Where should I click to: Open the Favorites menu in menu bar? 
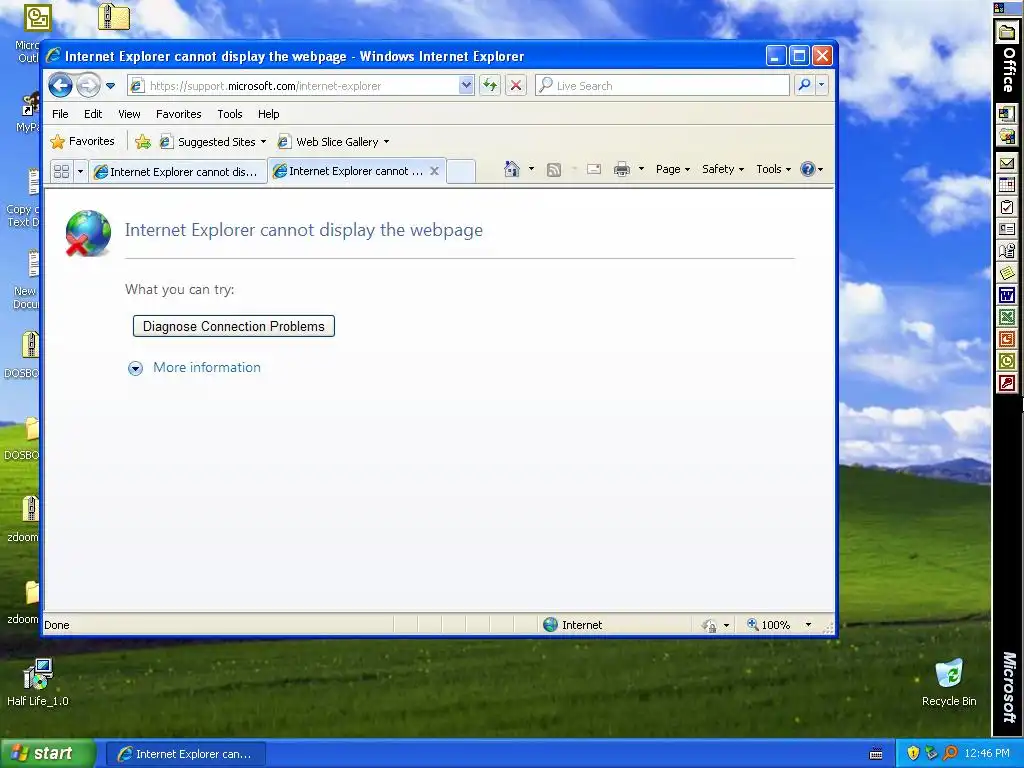(178, 114)
